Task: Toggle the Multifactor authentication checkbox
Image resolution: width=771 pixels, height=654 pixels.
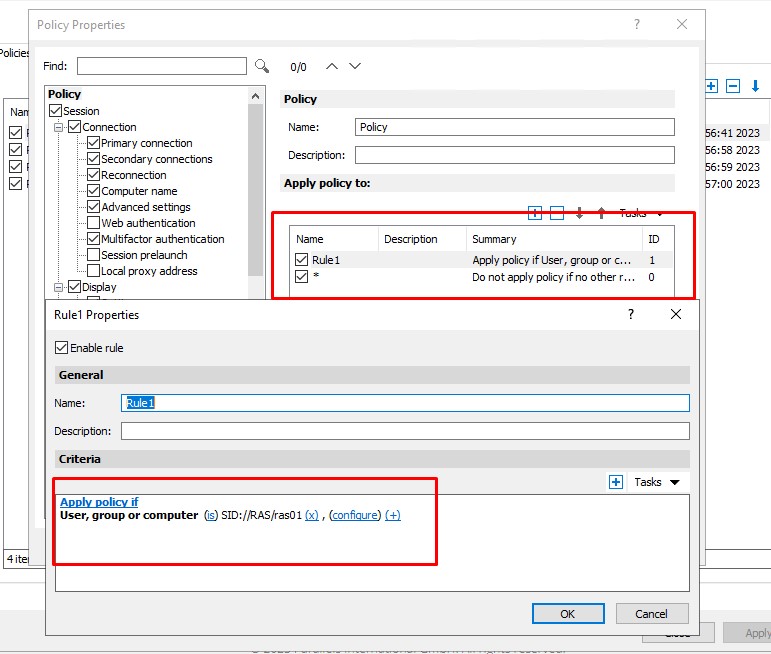Action: click(93, 239)
